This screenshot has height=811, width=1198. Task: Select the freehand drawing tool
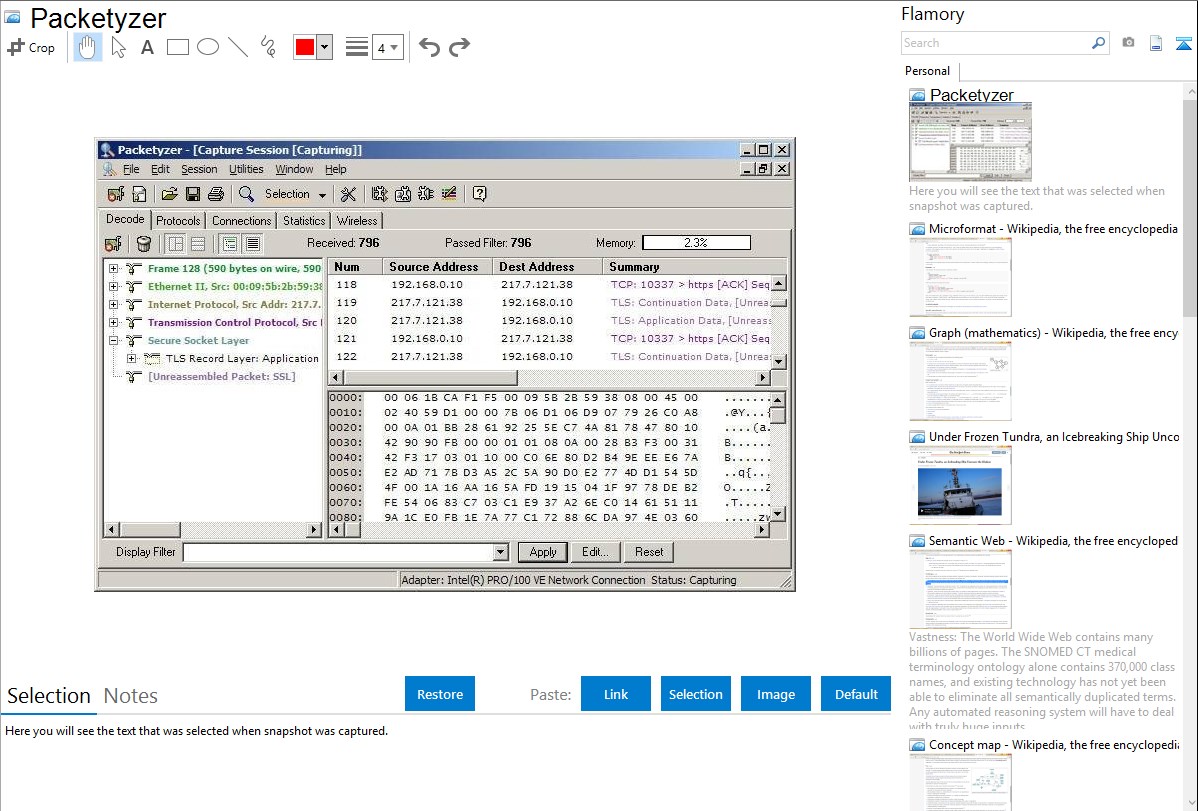[268, 47]
